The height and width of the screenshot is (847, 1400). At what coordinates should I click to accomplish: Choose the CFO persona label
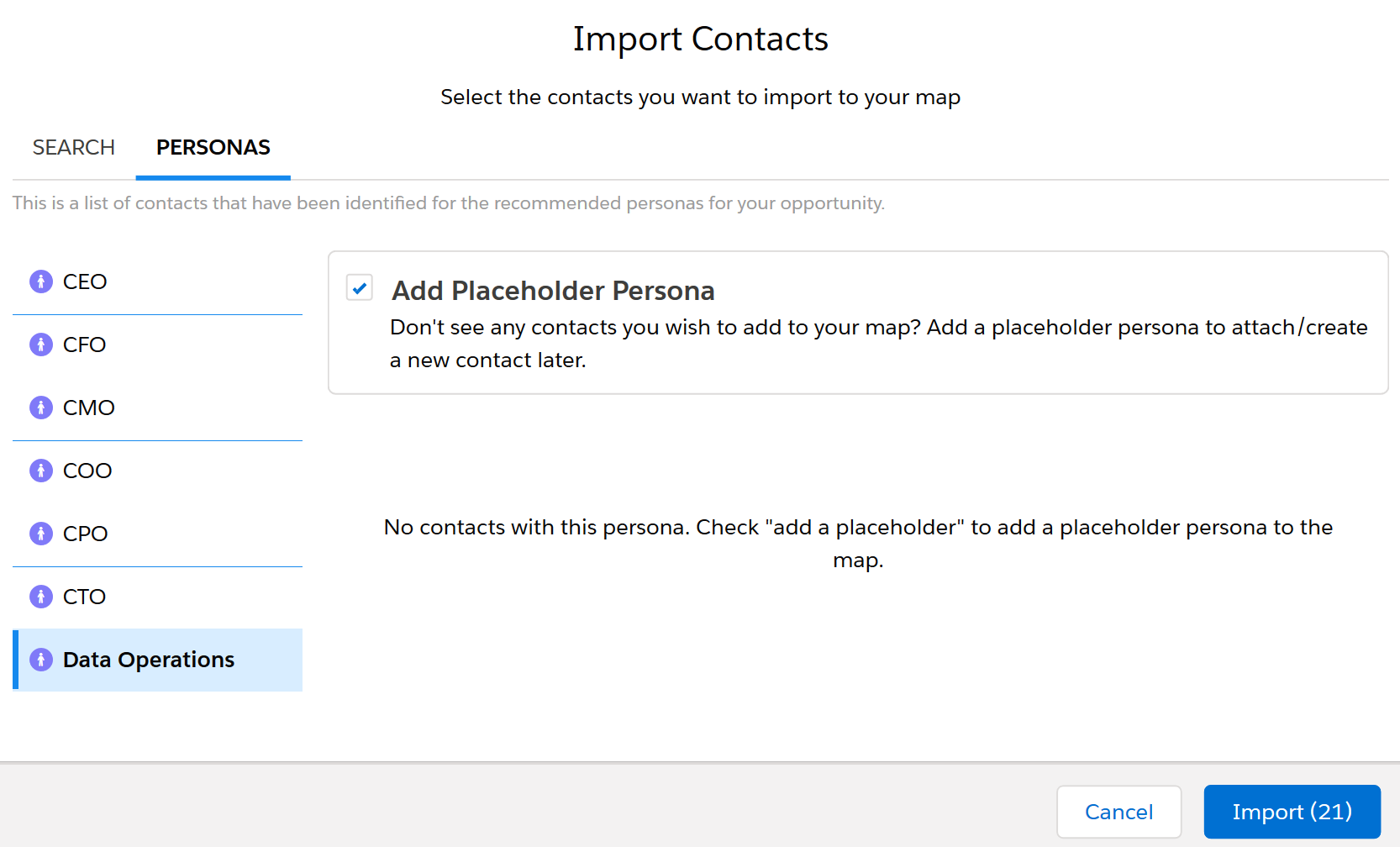(85, 345)
